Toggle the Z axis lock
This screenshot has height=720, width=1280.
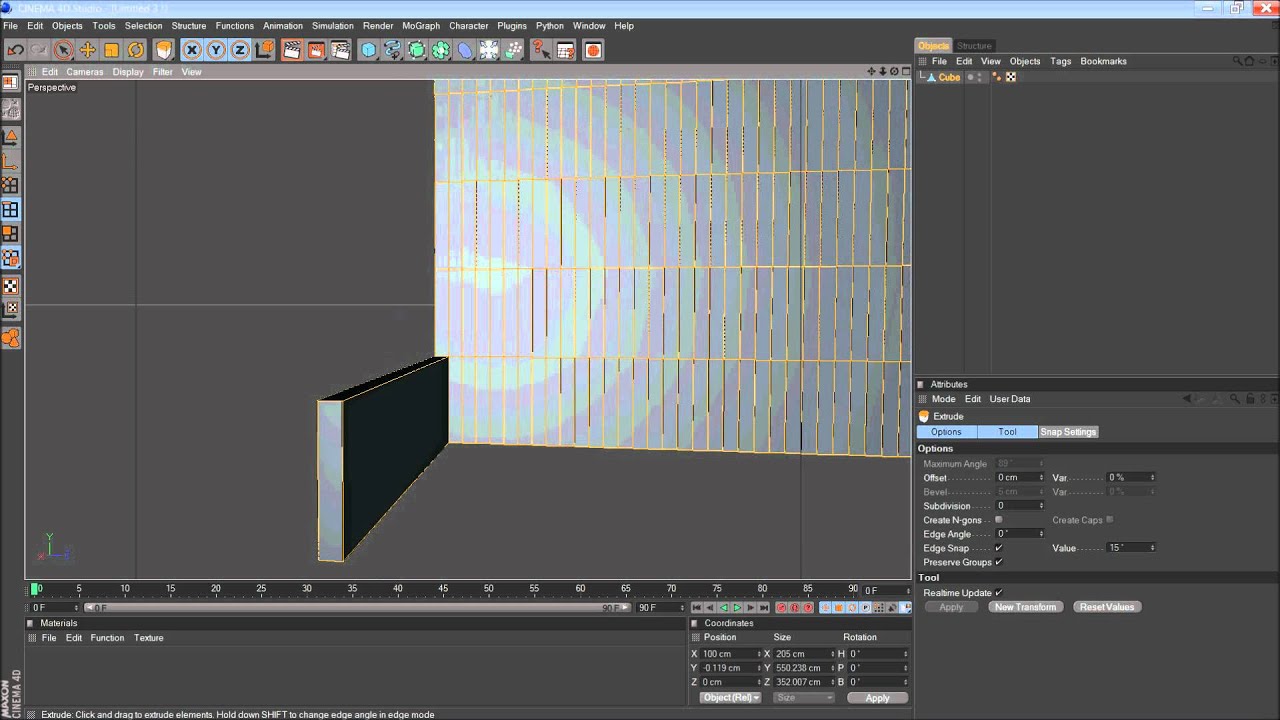click(x=240, y=50)
